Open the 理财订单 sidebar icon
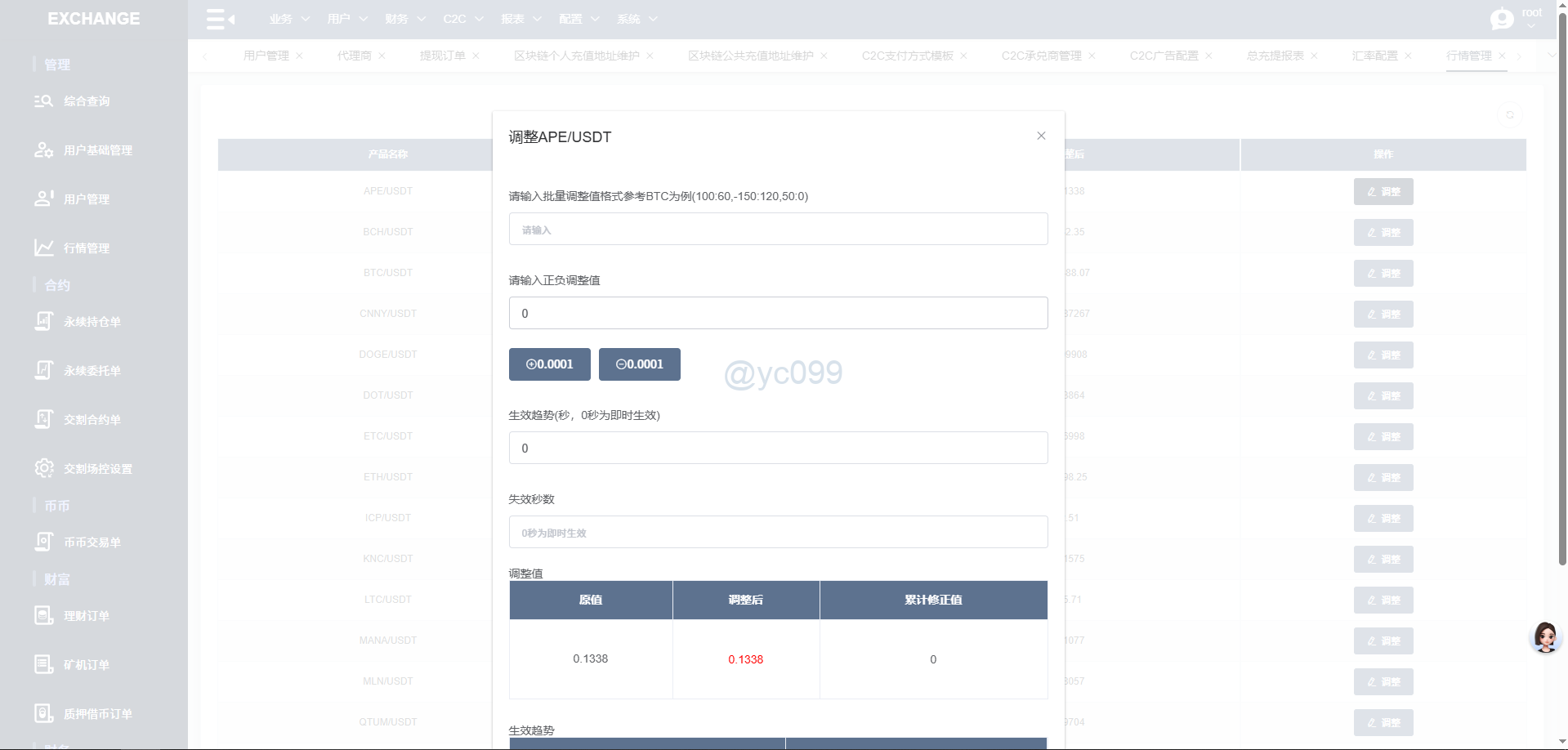This screenshot has height=750, width=1568. point(43,615)
